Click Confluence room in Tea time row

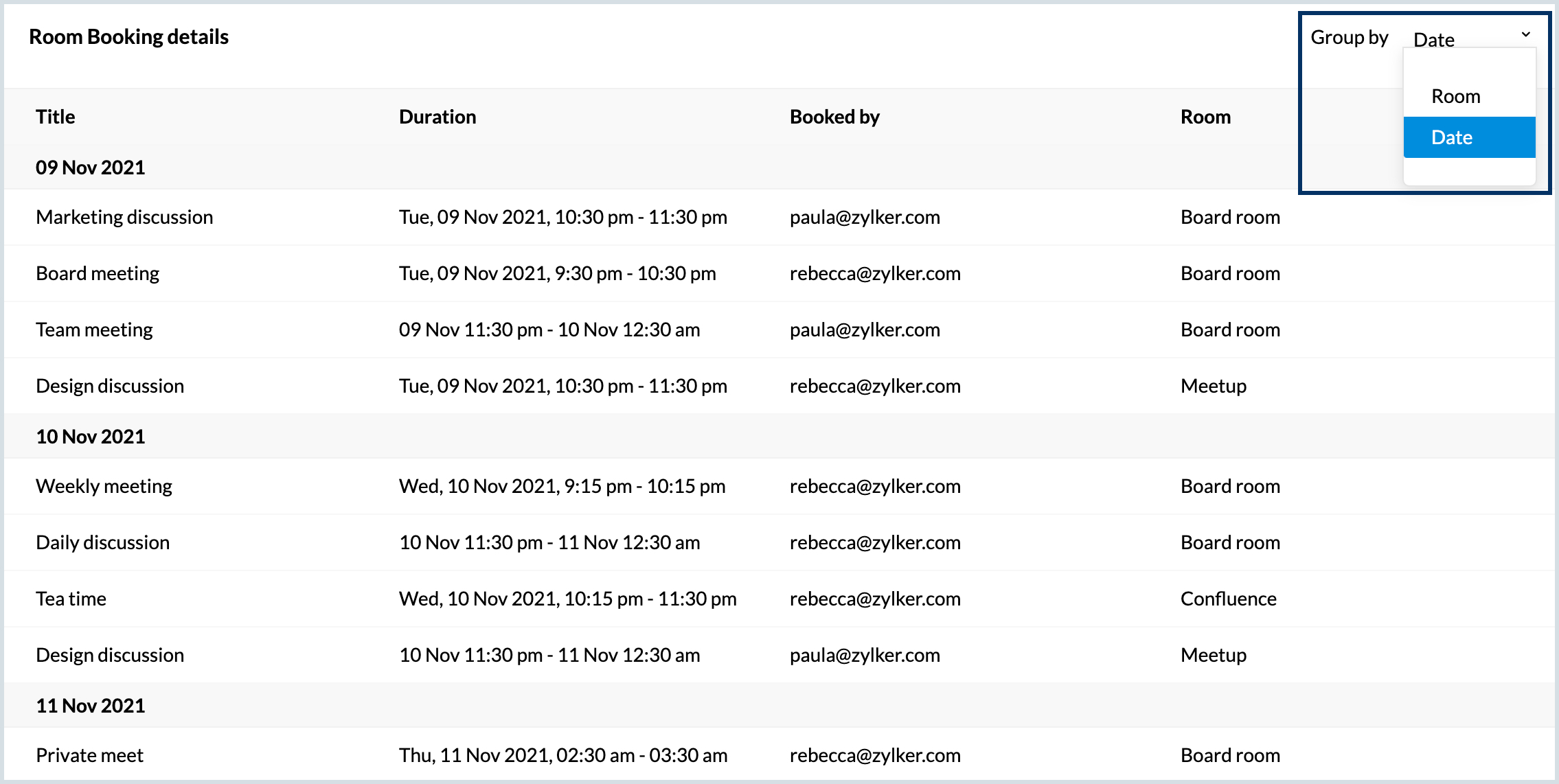[x=1228, y=599]
